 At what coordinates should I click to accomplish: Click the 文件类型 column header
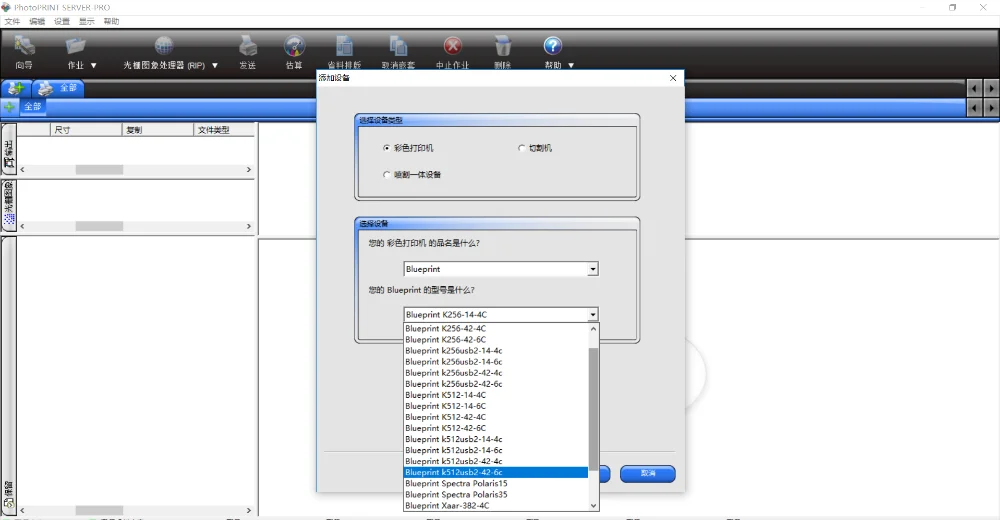pos(224,130)
